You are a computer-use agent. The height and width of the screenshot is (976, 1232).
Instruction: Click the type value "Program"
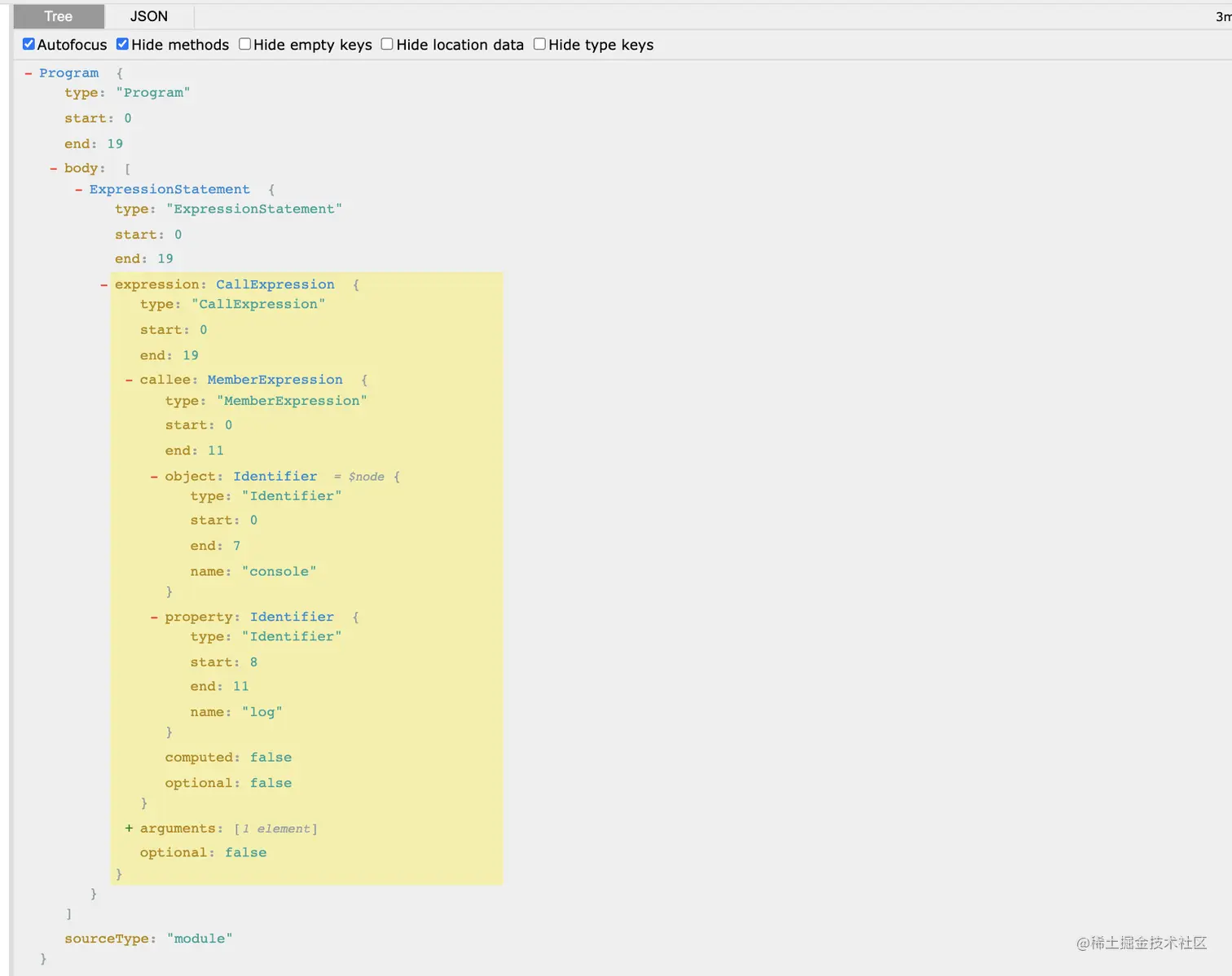[x=153, y=93]
